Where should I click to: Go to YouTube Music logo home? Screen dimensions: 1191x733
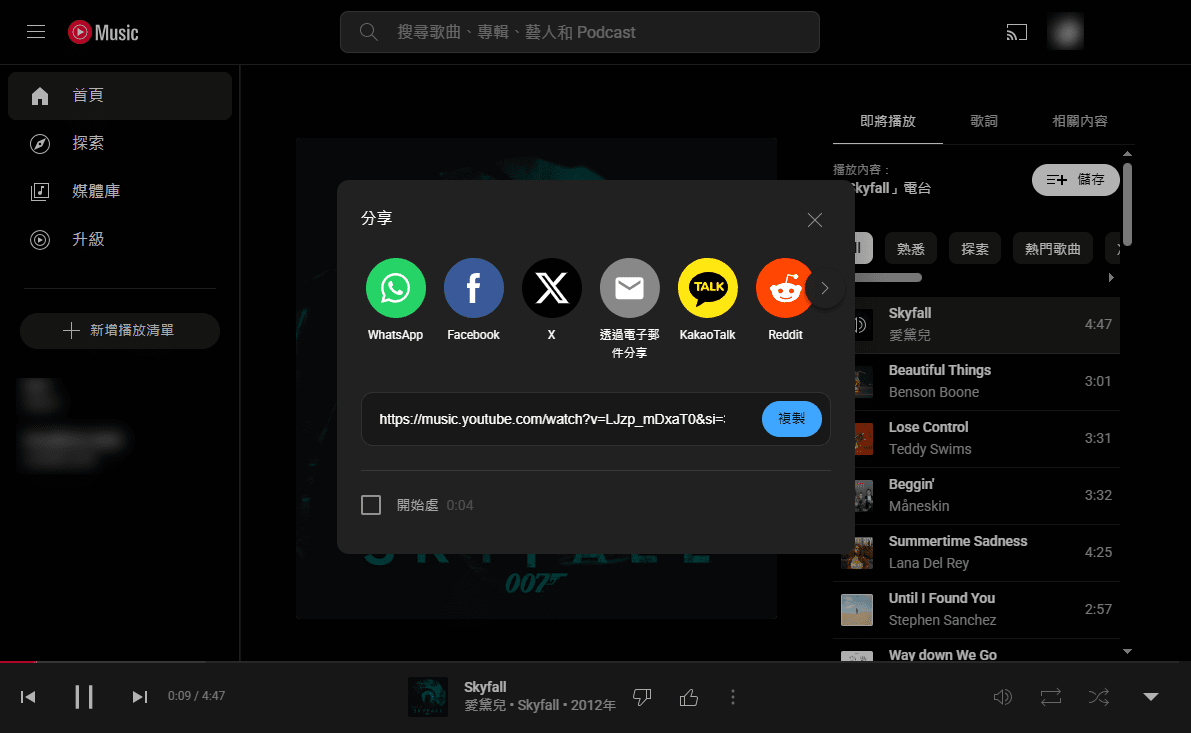[x=103, y=32]
